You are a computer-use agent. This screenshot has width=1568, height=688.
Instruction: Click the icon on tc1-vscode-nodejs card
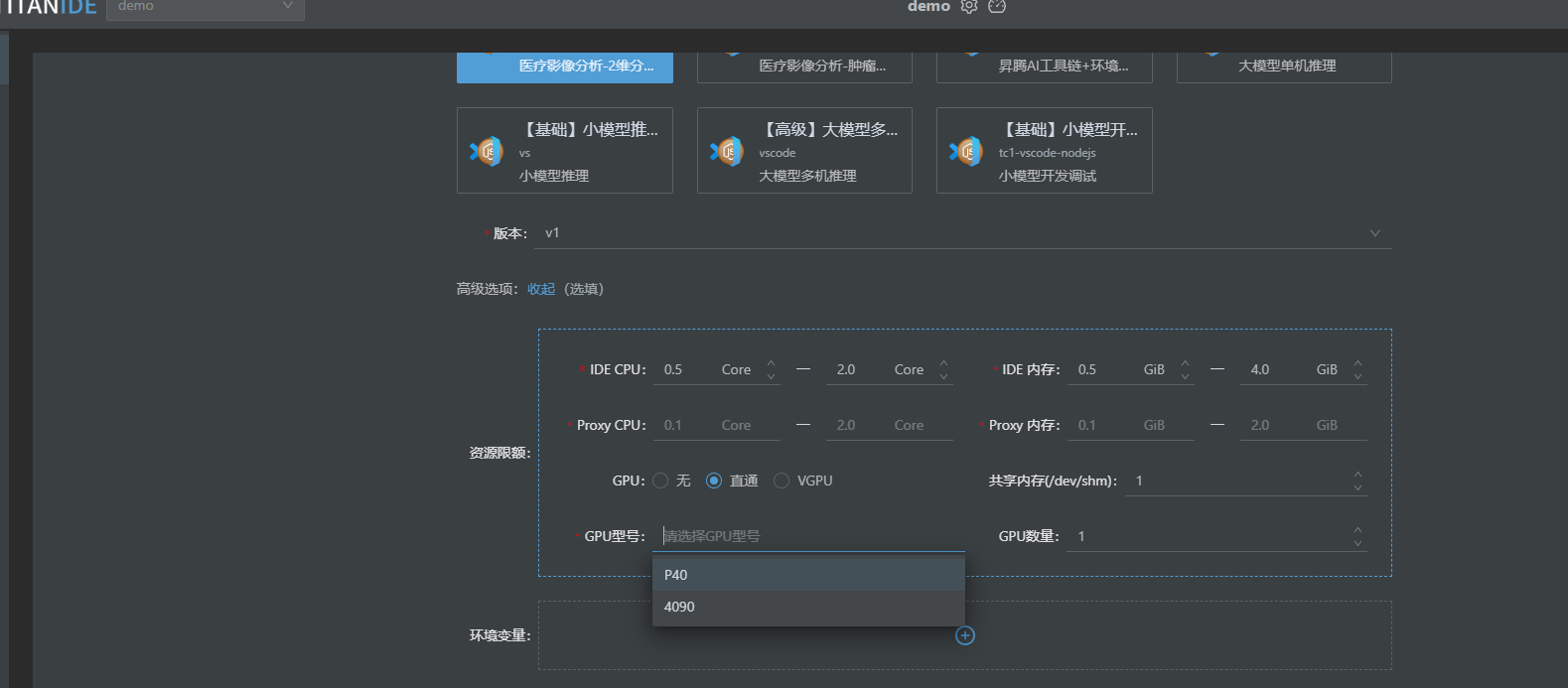click(966, 152)
